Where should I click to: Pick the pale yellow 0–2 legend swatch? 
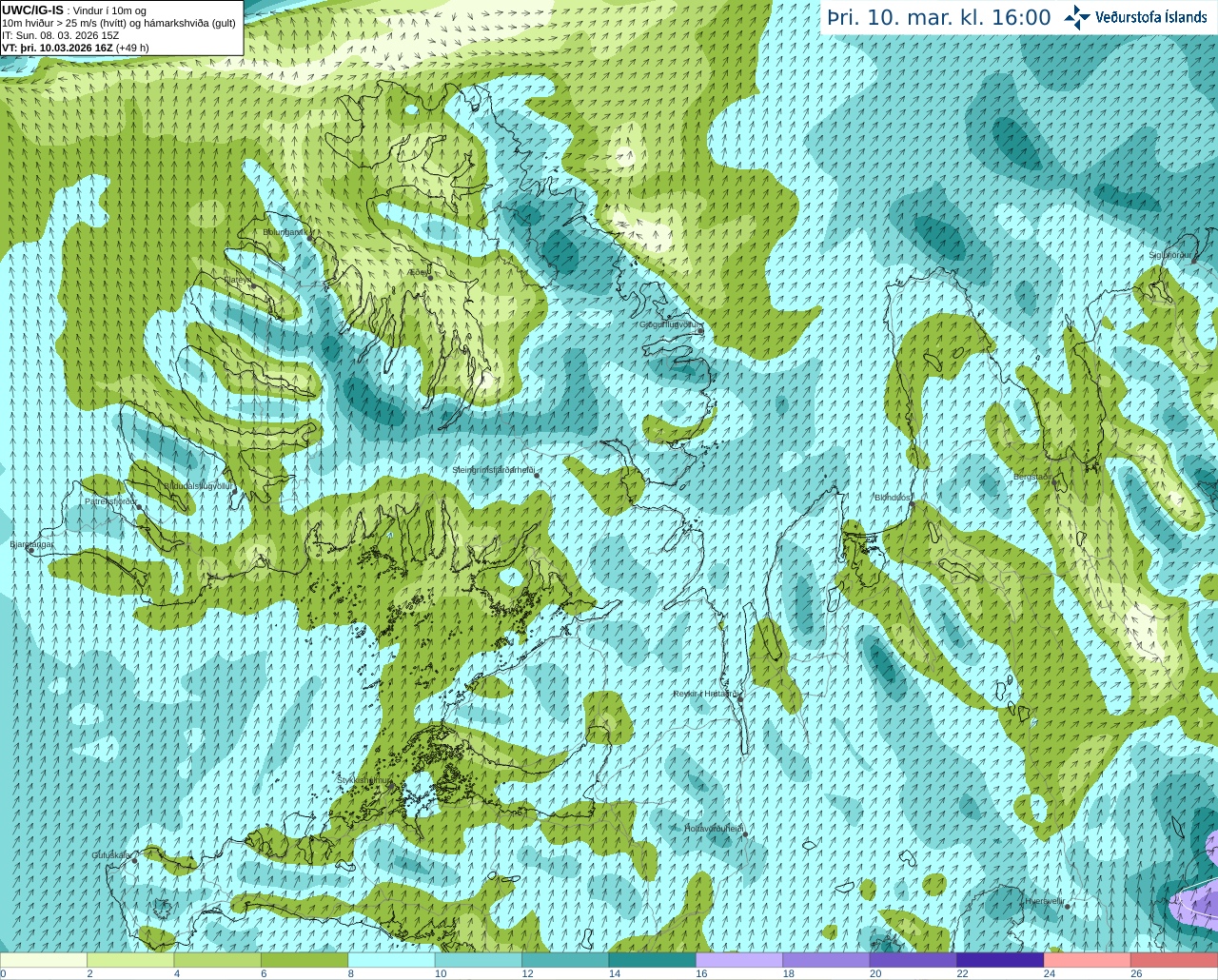click(x=44, y=960)
